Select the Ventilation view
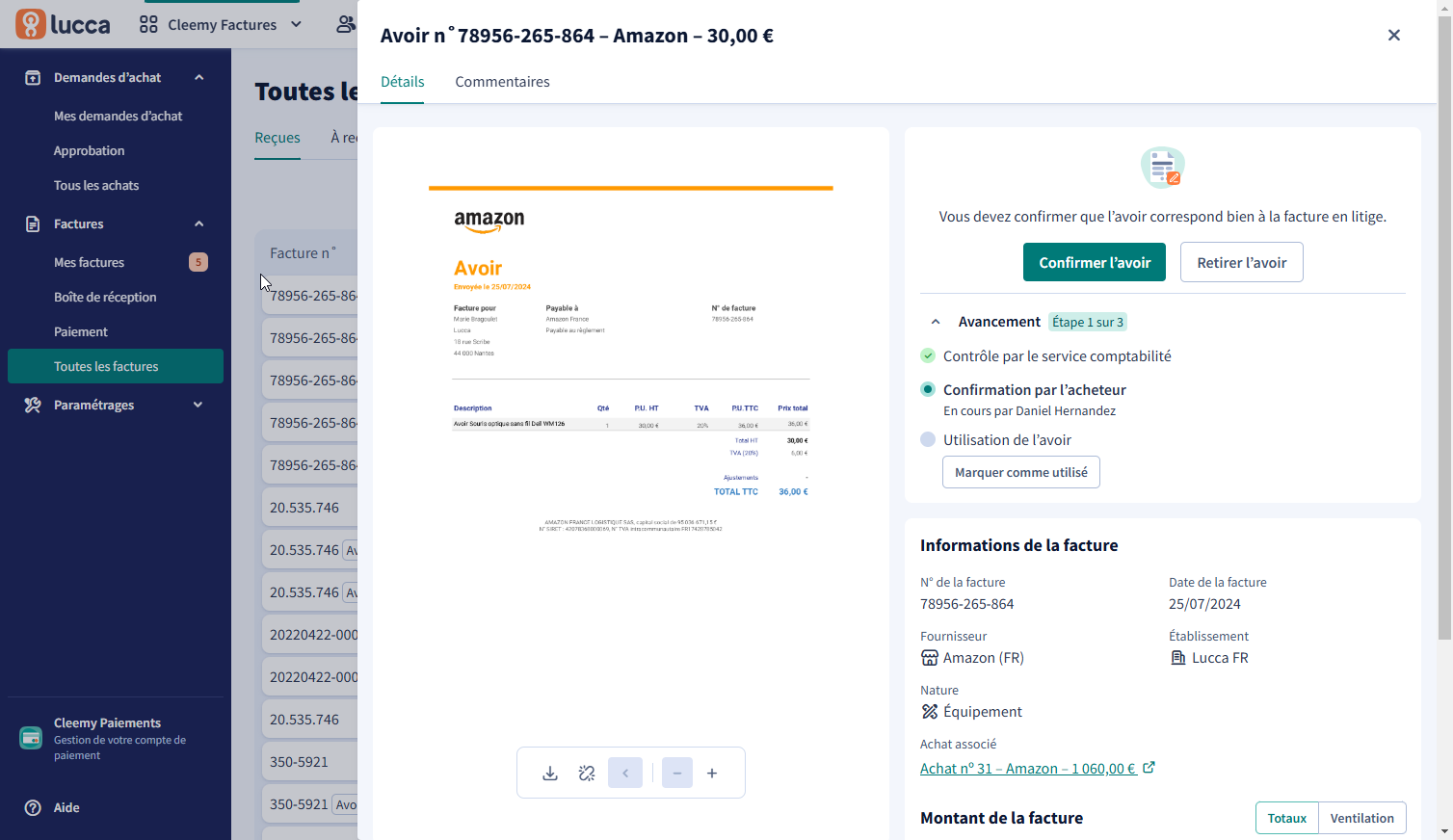This screenshot has width=1453, height=840. pyautogui.click(x=1362, y=818)
